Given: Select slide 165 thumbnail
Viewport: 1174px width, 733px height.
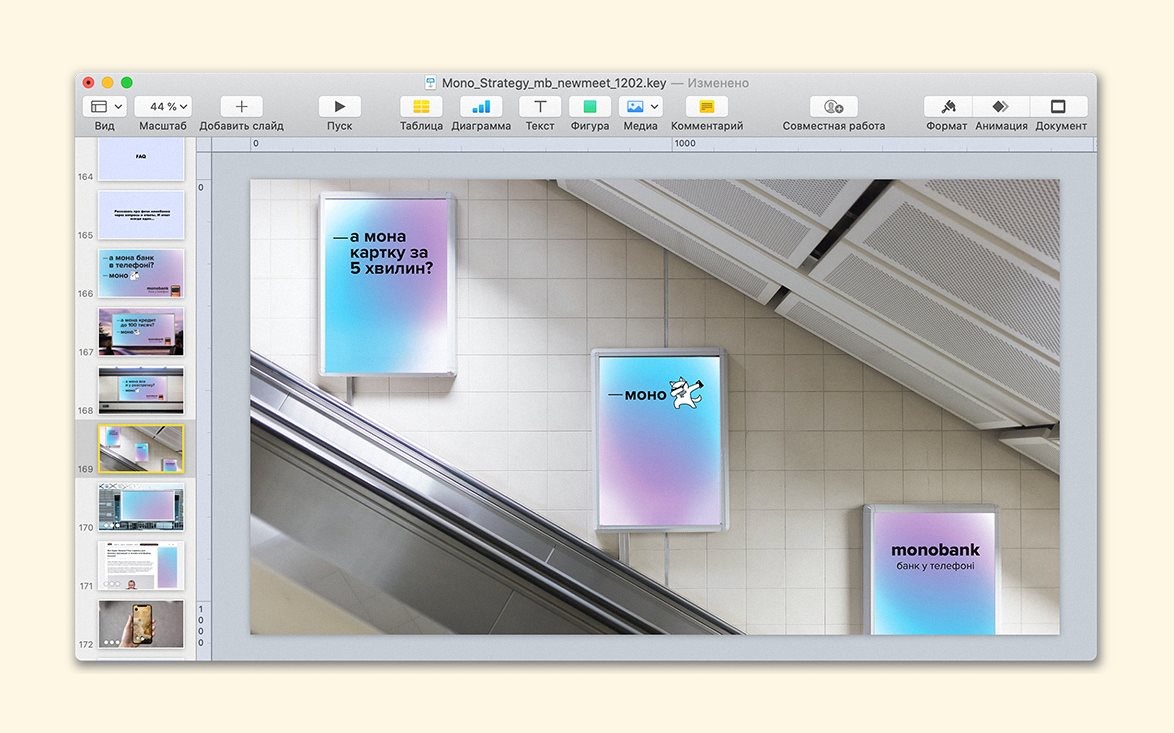Looking at the screenshot, I should (141, 215).
